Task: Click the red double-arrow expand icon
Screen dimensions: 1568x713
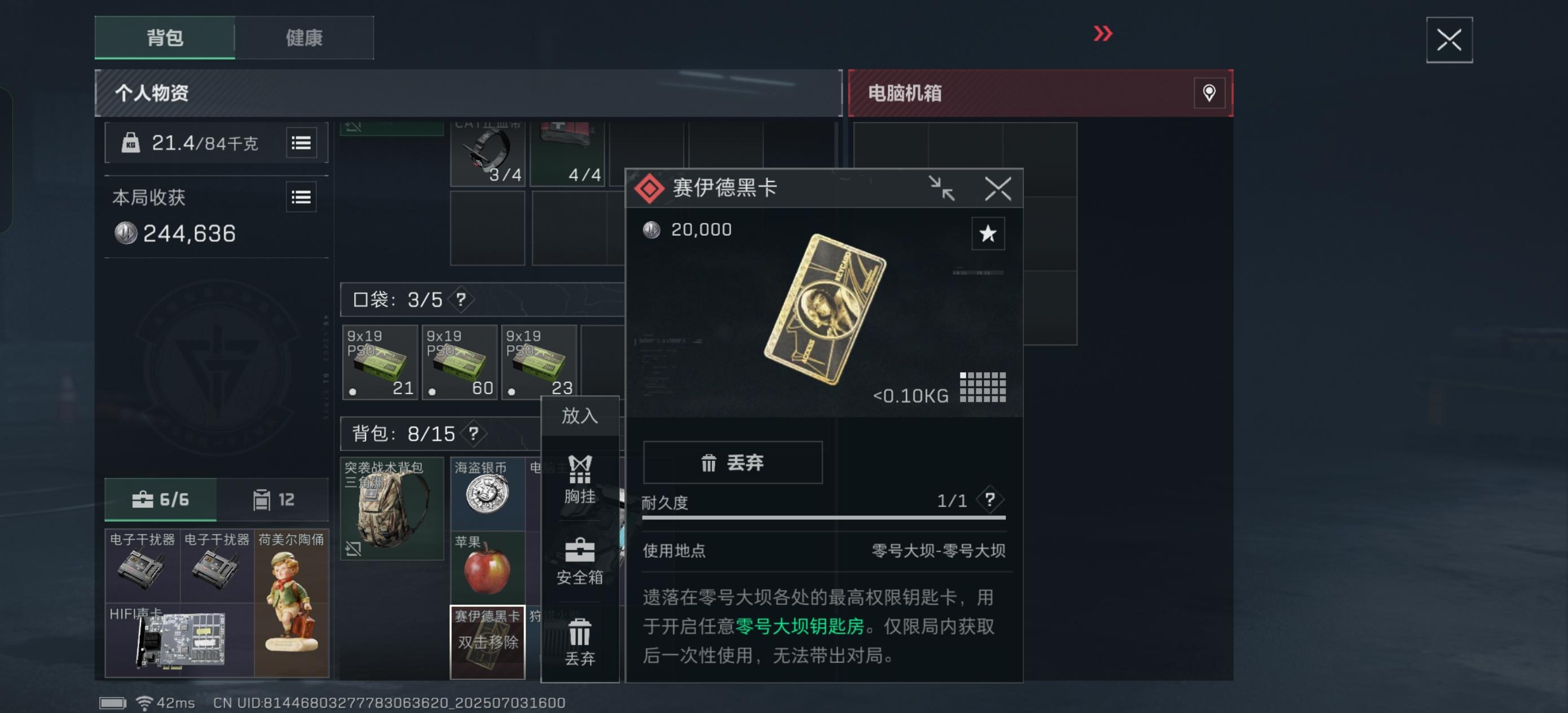Action: point(1102,33)
